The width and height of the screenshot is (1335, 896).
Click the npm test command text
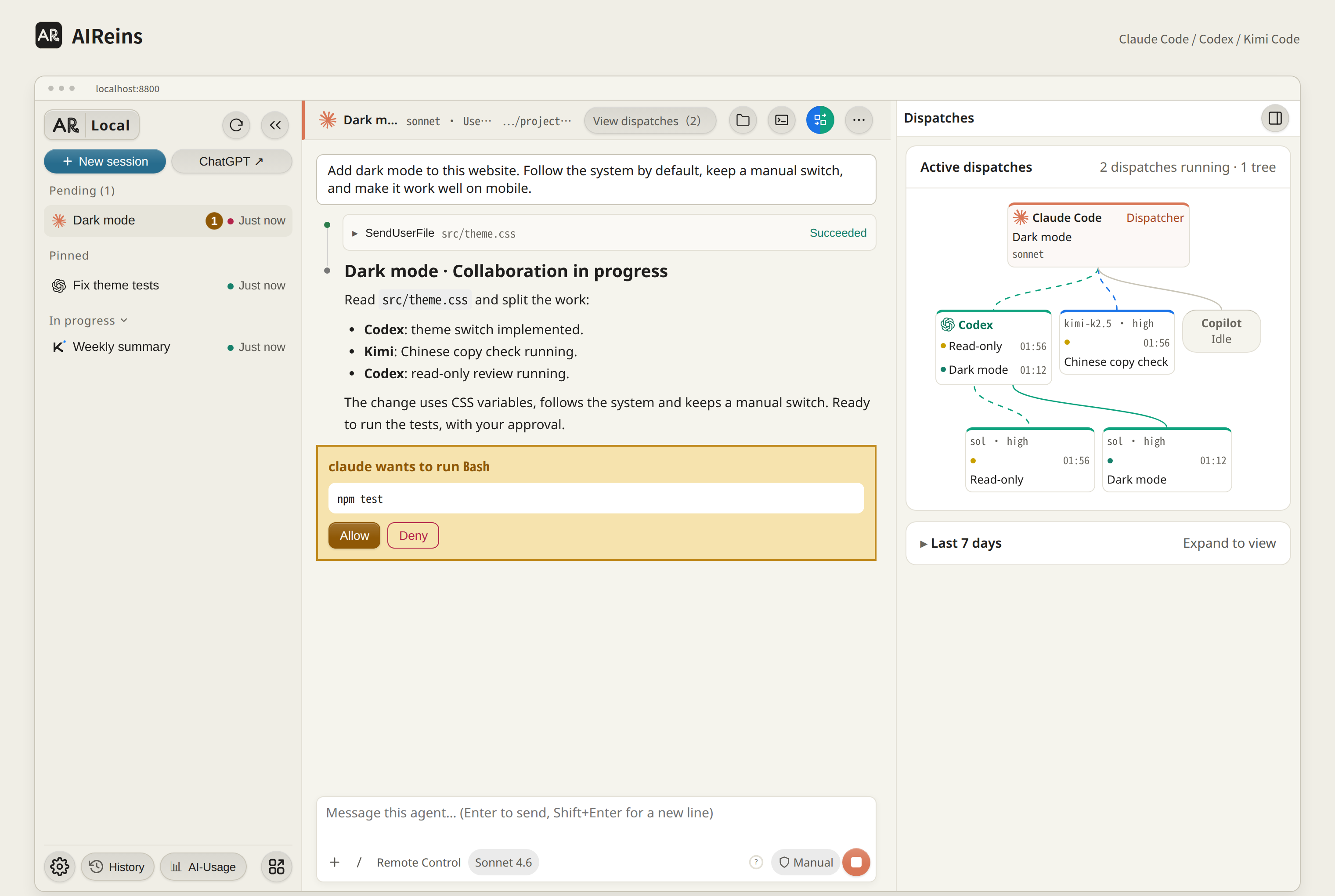[x=360, y=499]
